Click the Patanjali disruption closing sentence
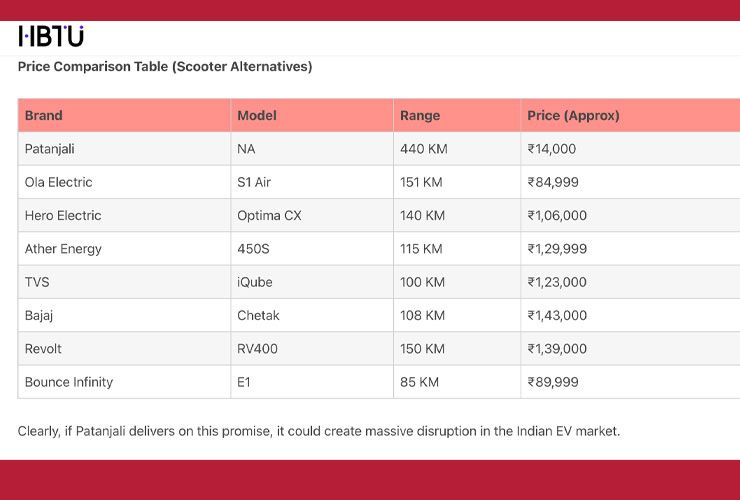This screenshot has width=740, height=500. (319, 431)
